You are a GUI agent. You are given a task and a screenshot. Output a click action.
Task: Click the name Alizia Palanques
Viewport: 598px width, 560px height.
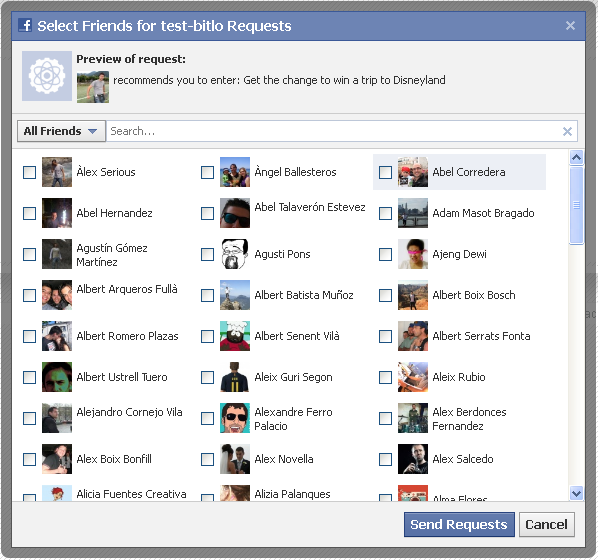click(x=292, y=494)
